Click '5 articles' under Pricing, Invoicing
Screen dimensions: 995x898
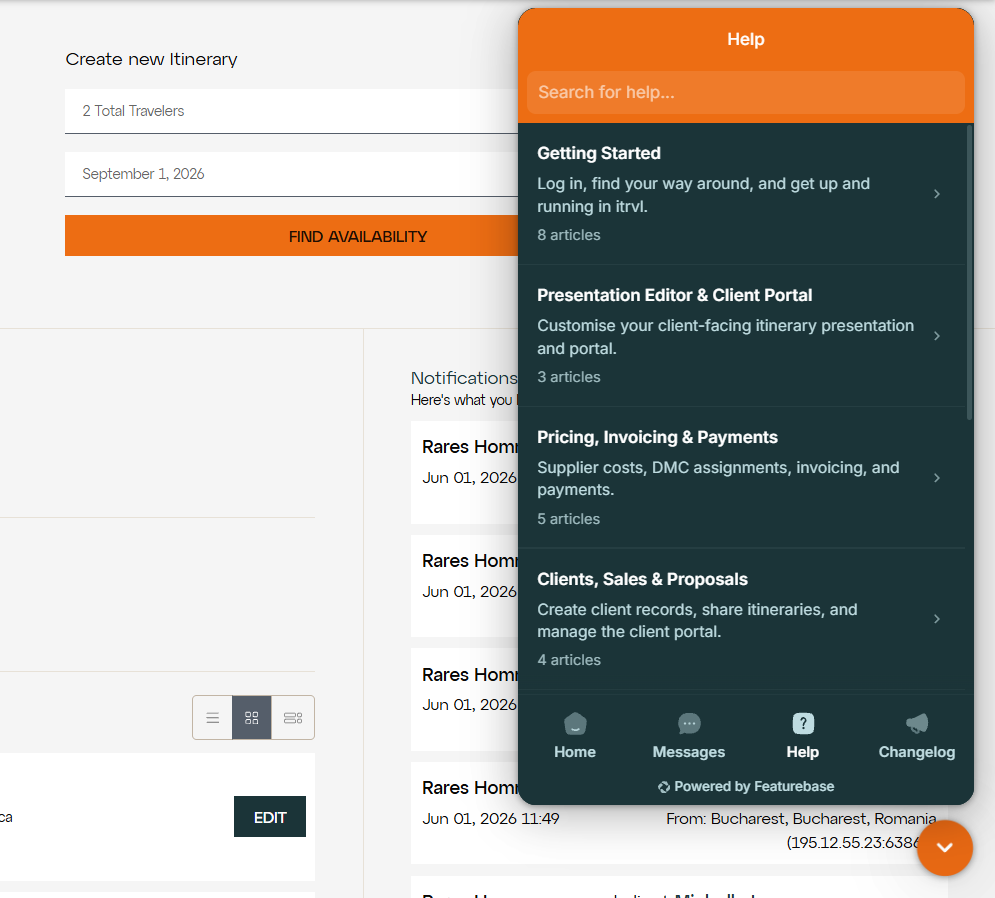click(x=569, y=519)
